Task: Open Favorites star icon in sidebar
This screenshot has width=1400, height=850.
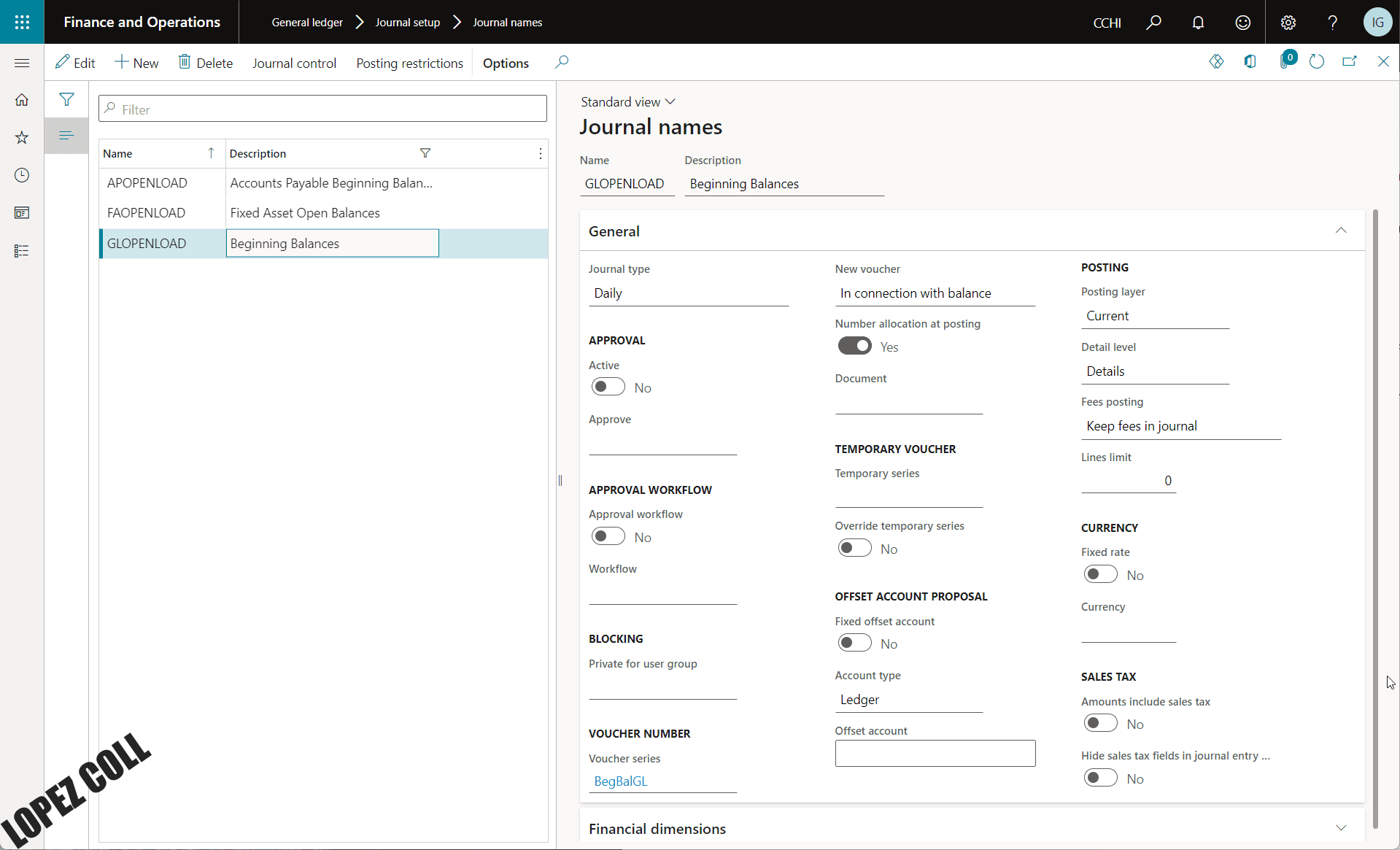Action: click(x=22, y=138)
